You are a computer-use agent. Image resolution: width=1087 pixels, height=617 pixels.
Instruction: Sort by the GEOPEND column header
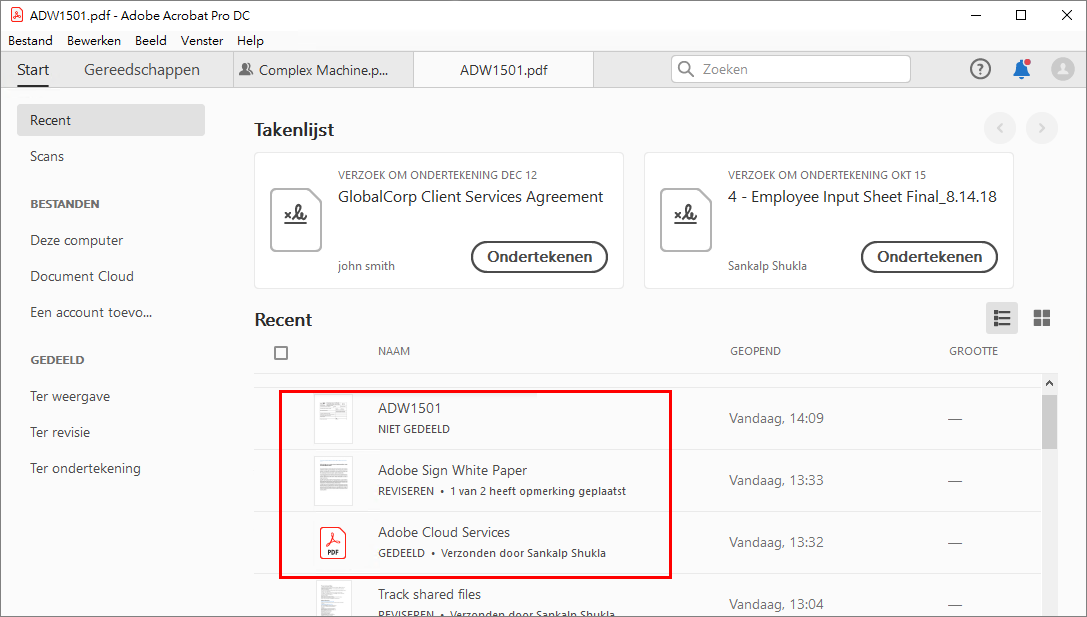[755, 351]
